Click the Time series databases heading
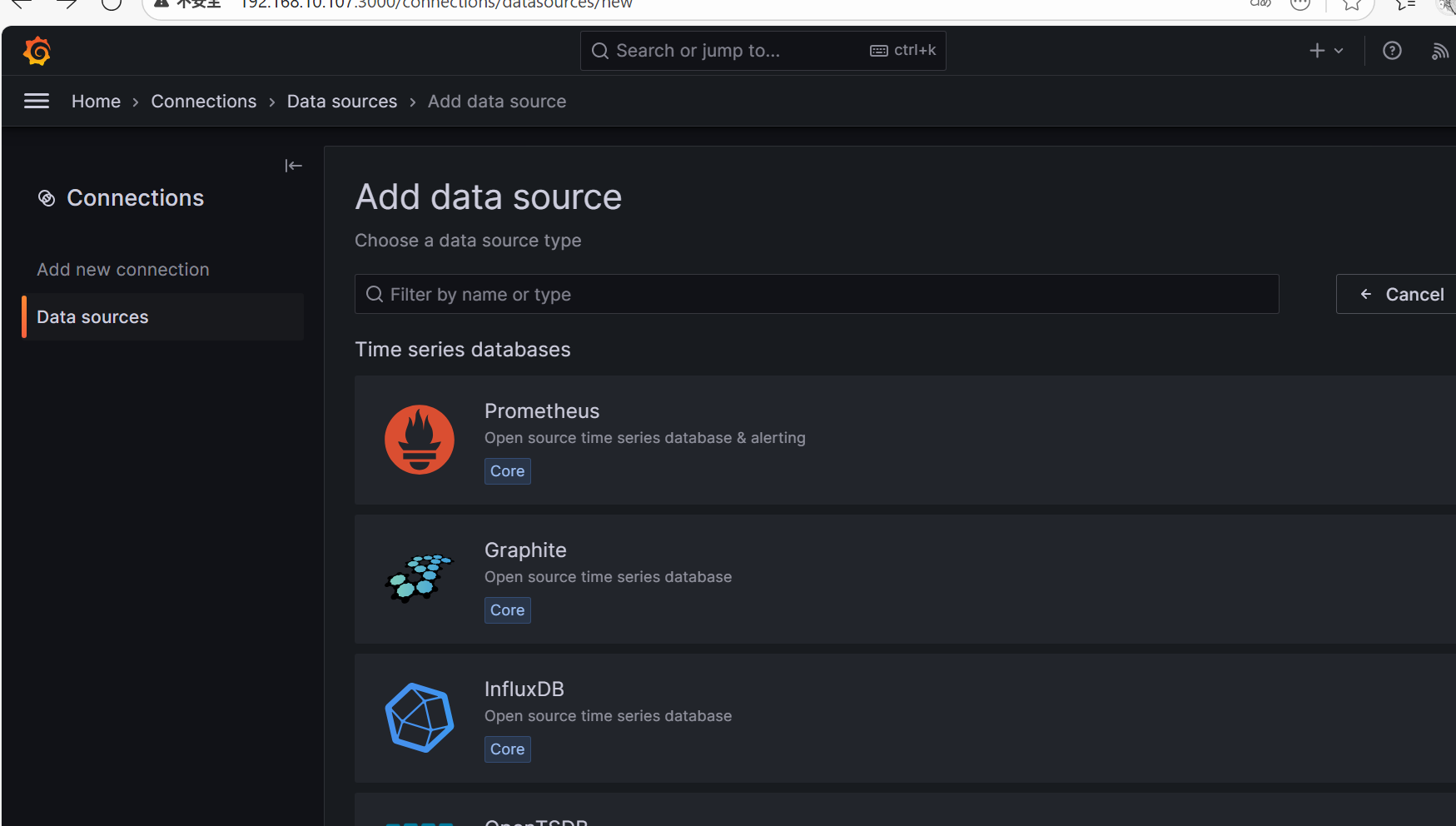Image resolution: width=1456 pixels, height=826 pixels. pos(463,350)
